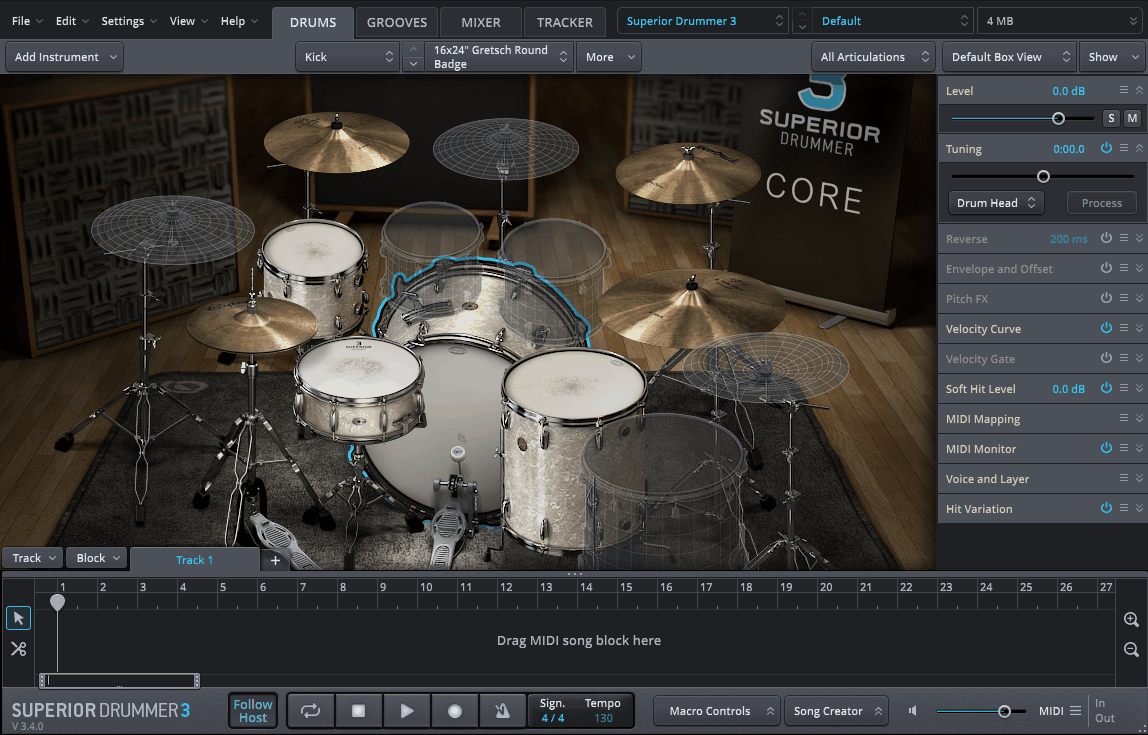Open the Velocity Curve menu icon
1148x735 pixels.
tap(1124, 328)
